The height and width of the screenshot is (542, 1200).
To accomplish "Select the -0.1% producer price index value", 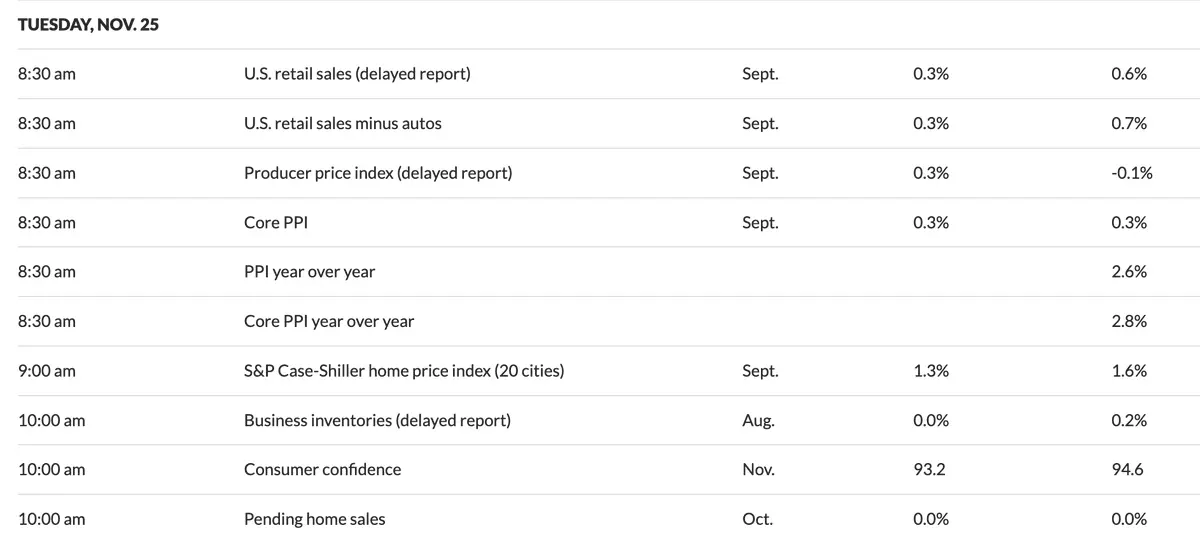I will pyautogui.click(x=1130, y=173).
